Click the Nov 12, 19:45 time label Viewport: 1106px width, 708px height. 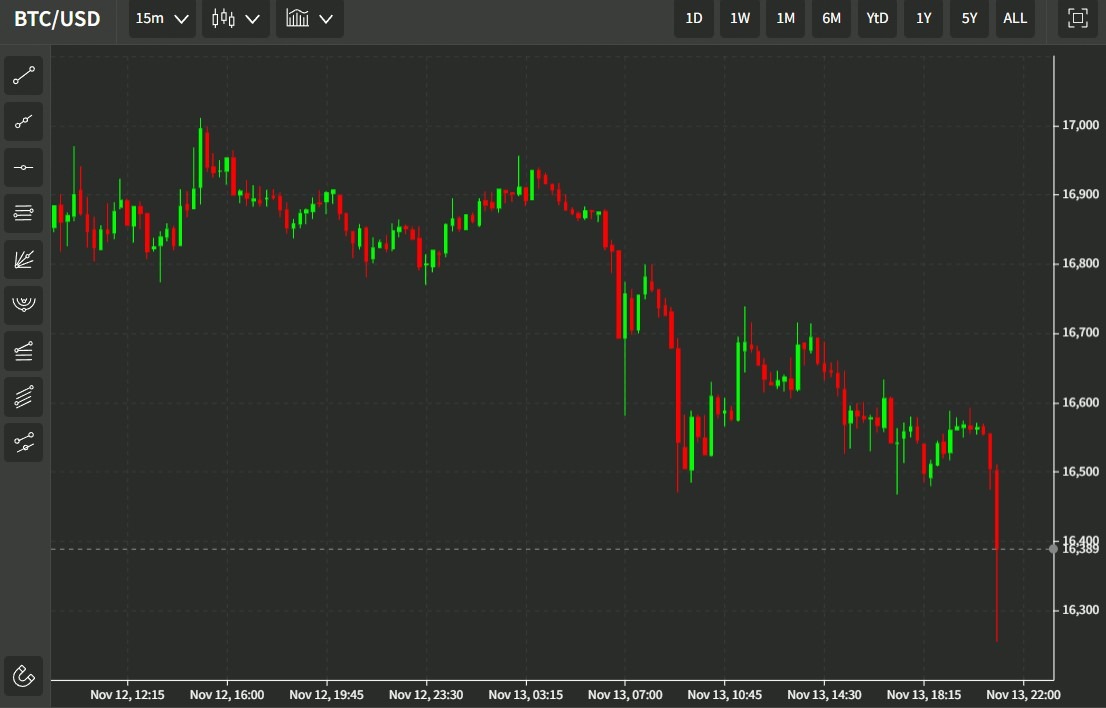point(327,695)
